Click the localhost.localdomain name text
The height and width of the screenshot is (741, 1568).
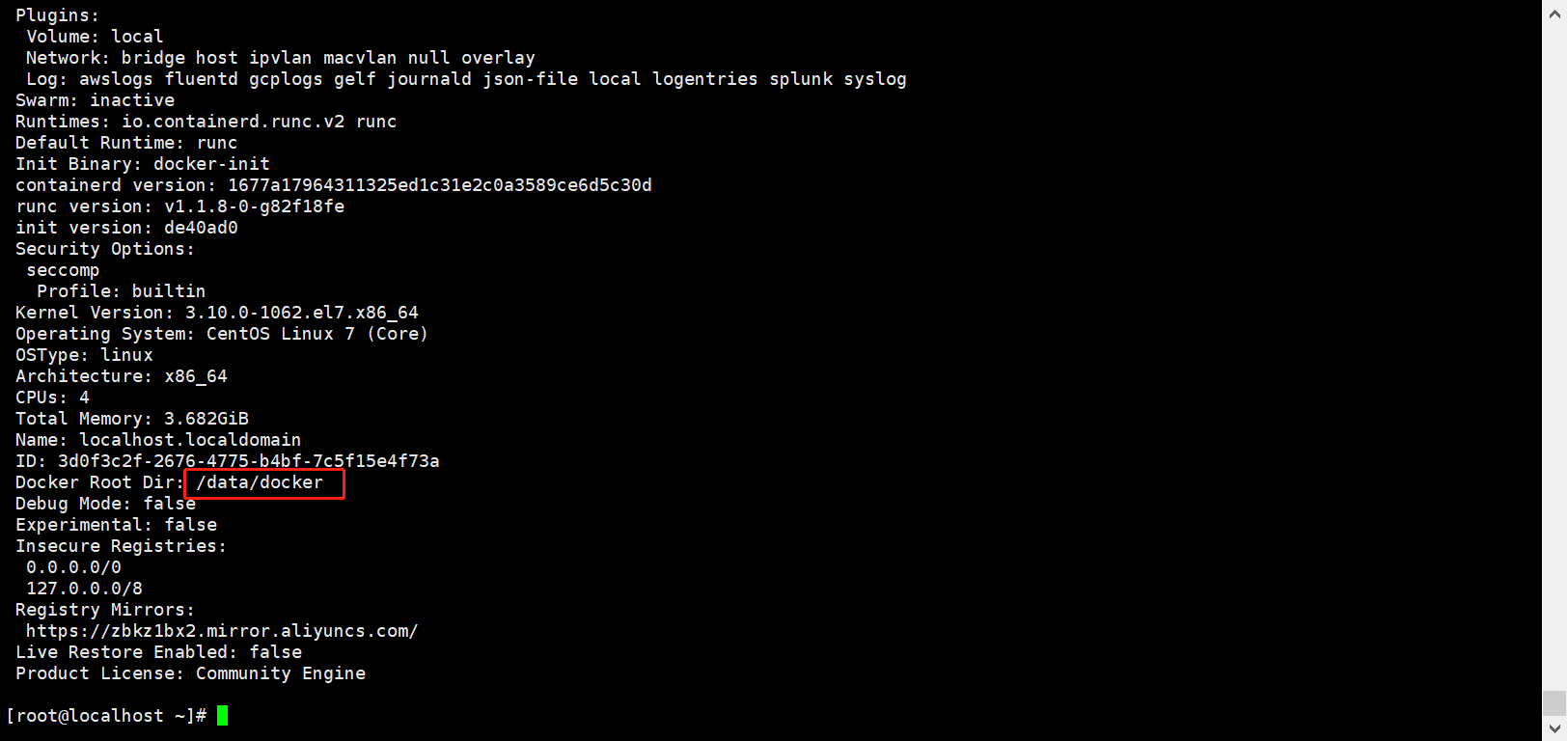click(x=190, y=440)
